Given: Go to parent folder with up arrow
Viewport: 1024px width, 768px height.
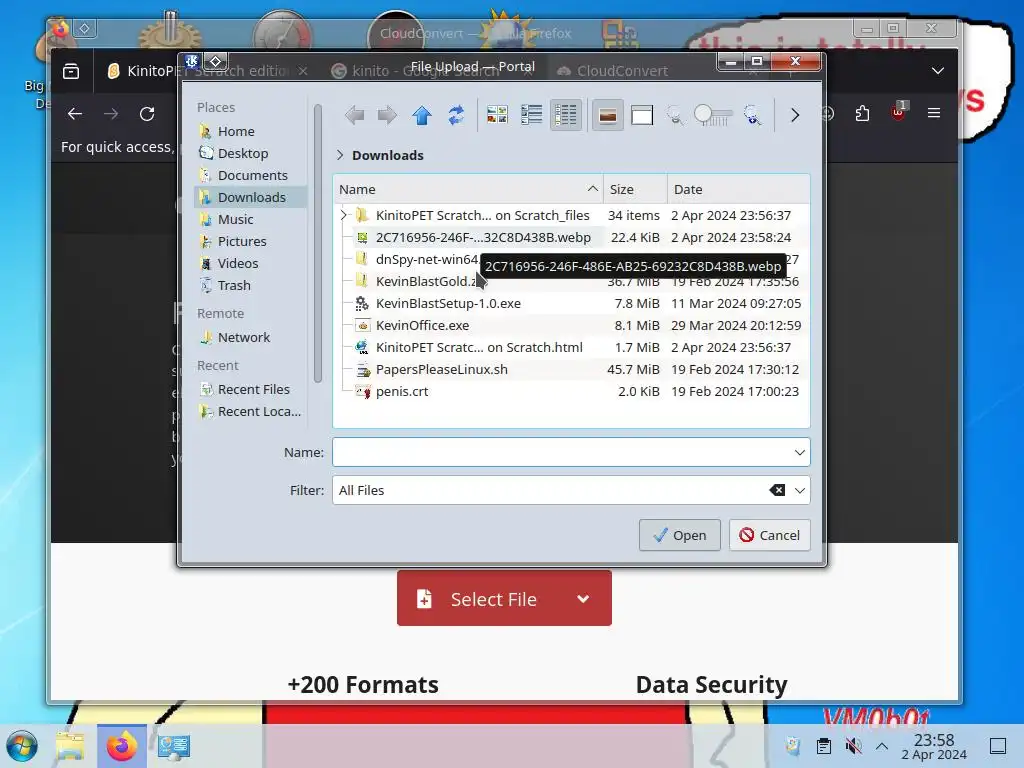Looking at the screenshot, I should point(422,116).
